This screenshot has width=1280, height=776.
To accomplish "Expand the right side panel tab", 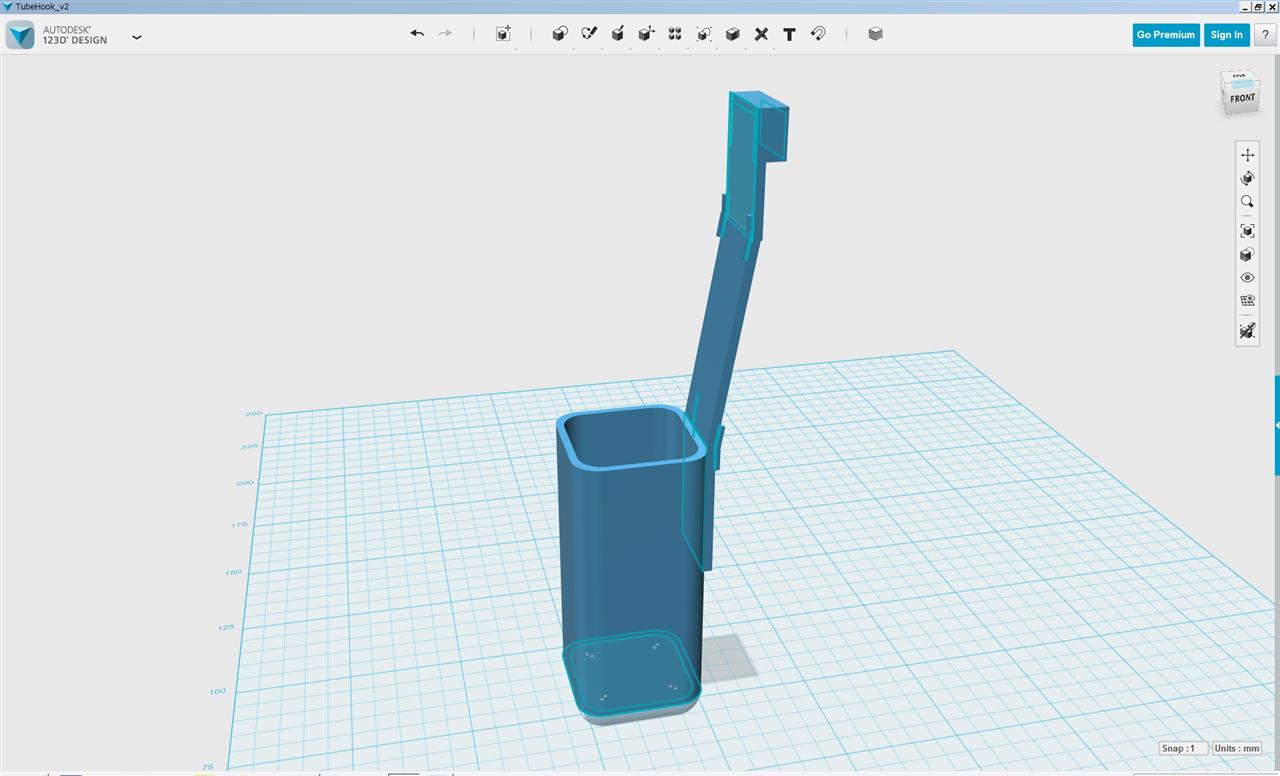I will click(x=1277, y=425).
